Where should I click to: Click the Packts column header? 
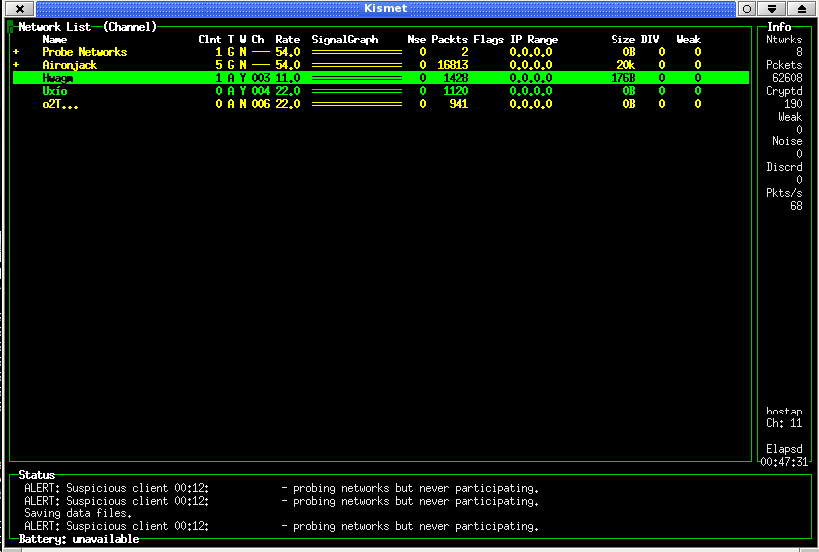pyautogui.click(x=450, y=40)
